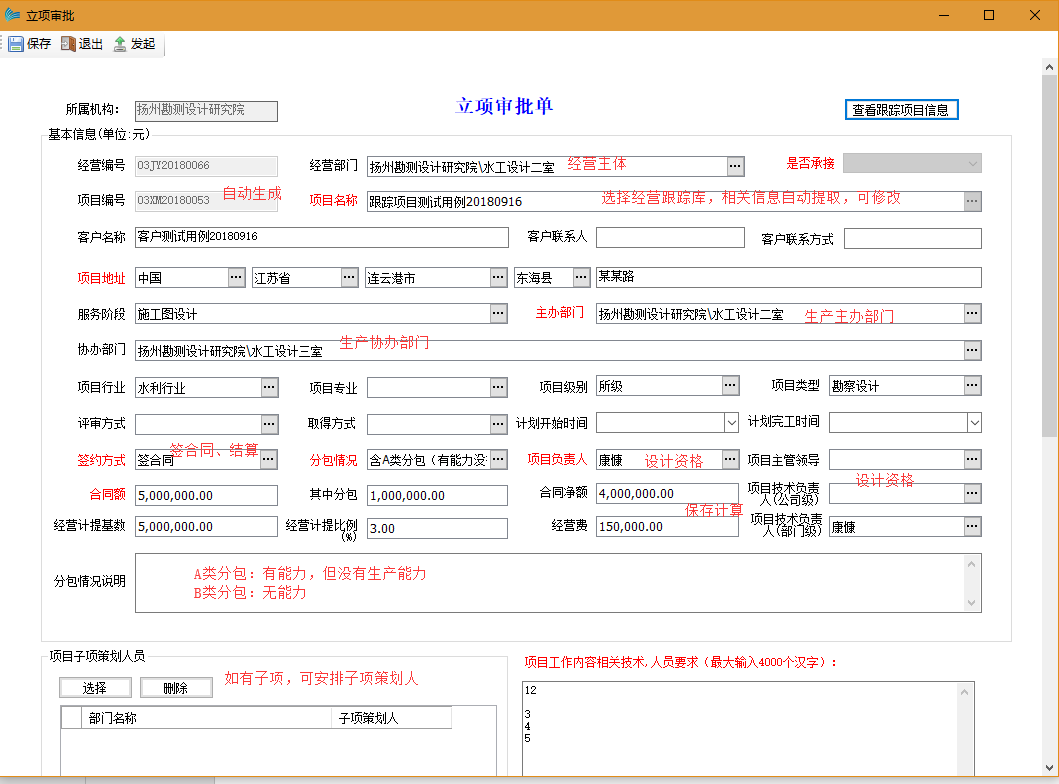Click the 客户名称 input field
The image size is (1059, 784).
(x=321, y=237)
